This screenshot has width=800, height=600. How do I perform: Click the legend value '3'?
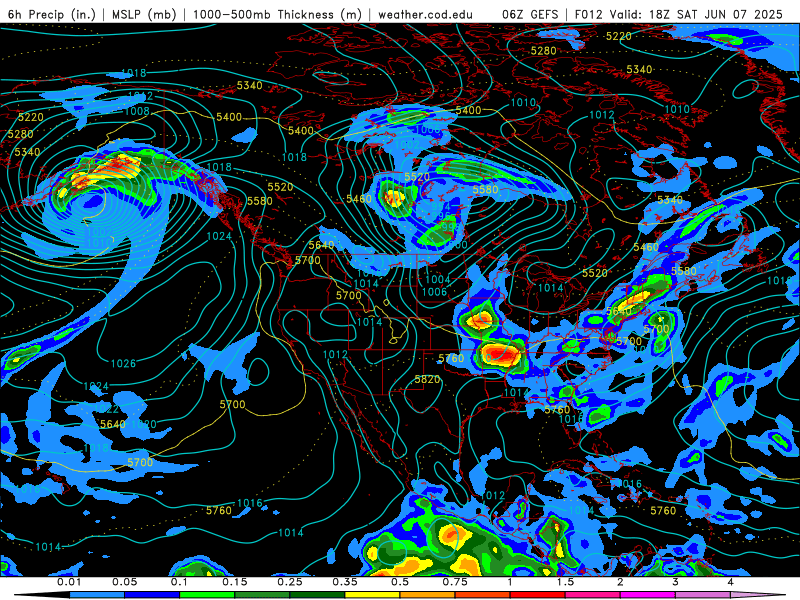pyautogui.click(x=675, y=582)
